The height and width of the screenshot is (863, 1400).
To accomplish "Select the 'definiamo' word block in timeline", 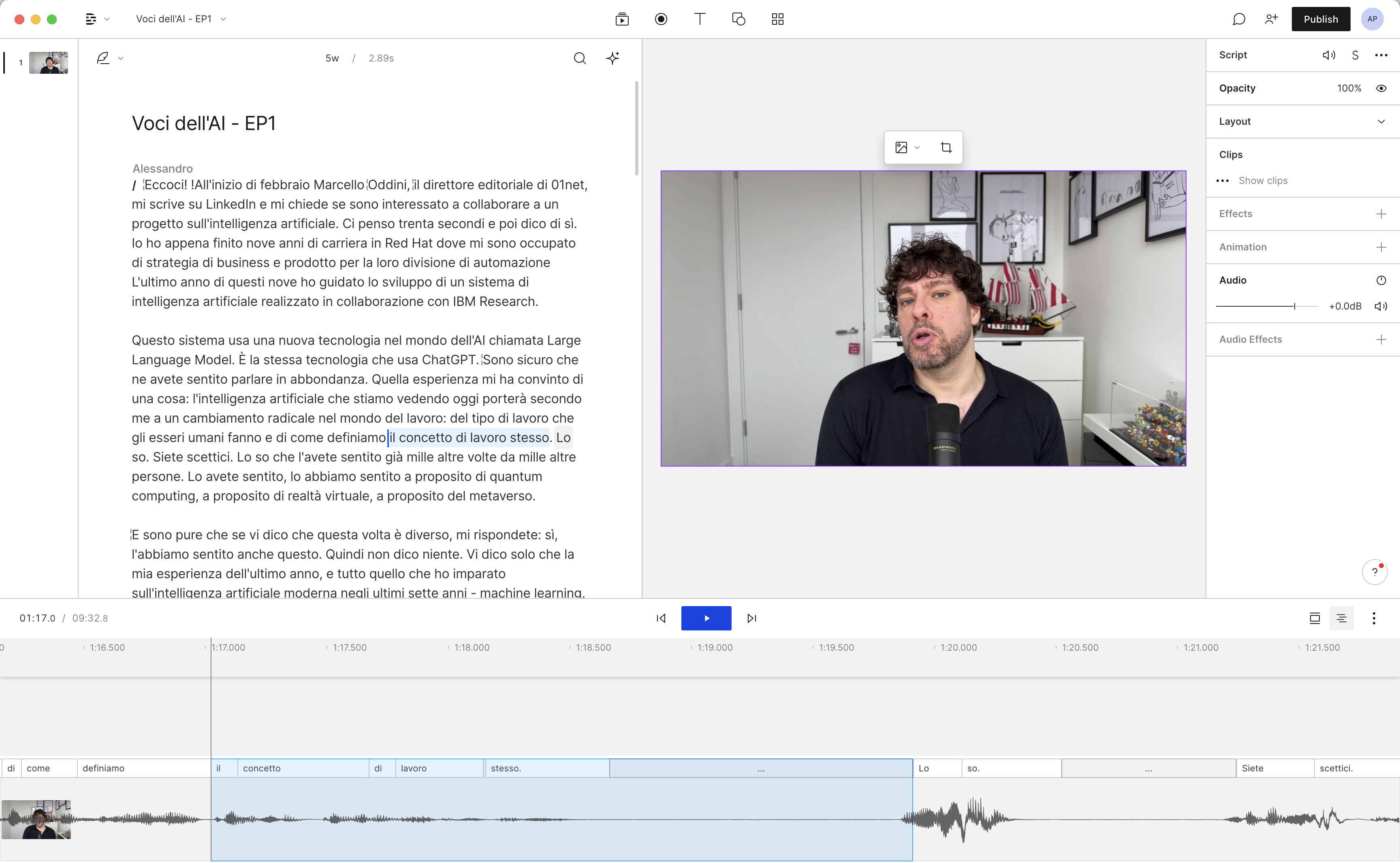I will click(x=144, y=768).
